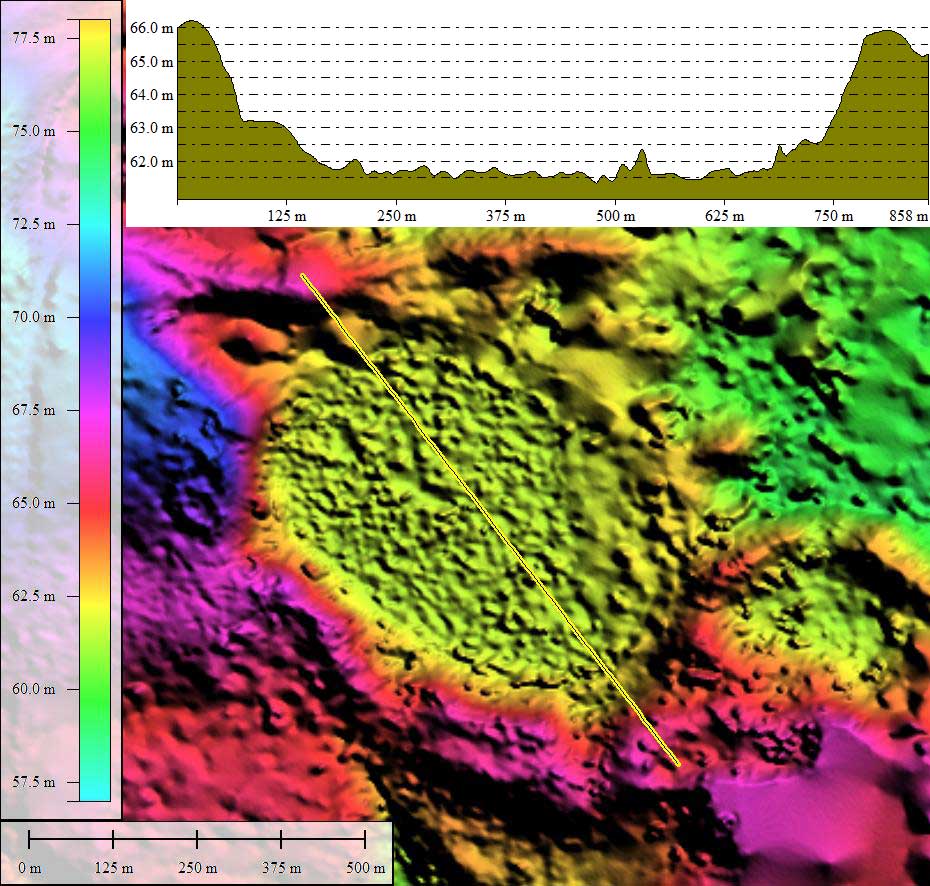
Task: Click the 77.5 m elevation legend label
Action: (x=34, y=38)
